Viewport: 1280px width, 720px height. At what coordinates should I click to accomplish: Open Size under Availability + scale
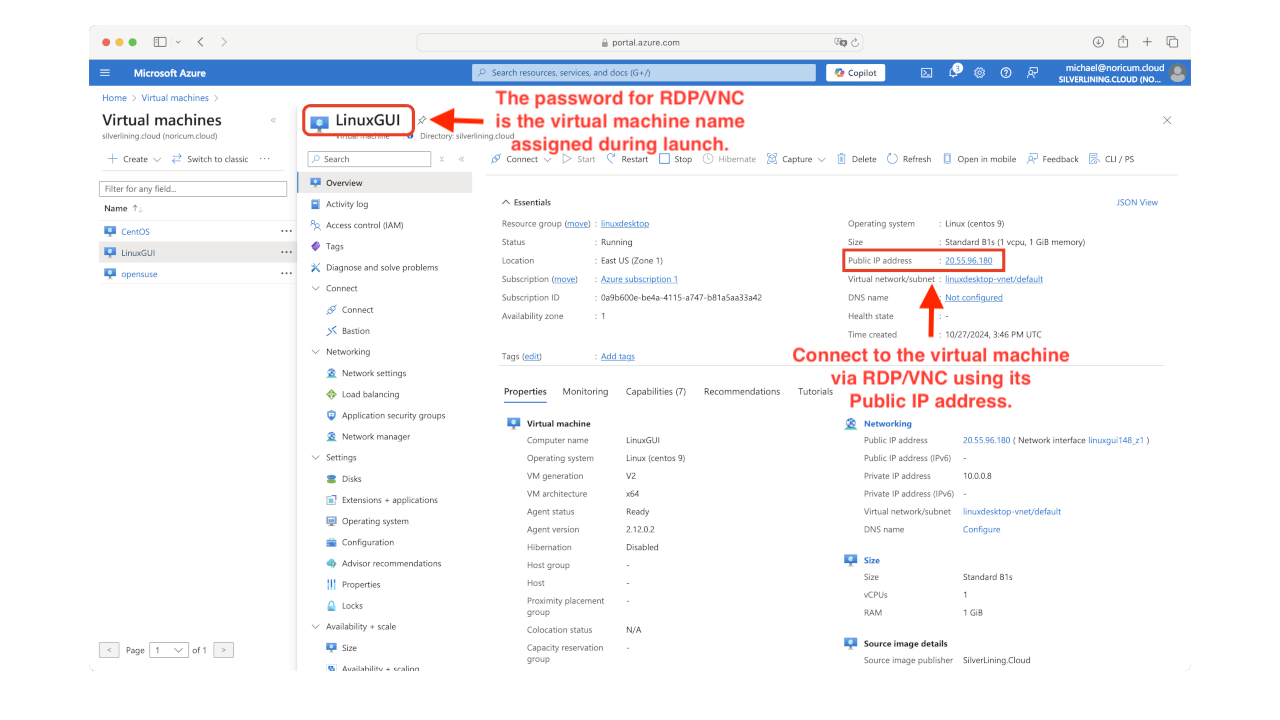point(349,648)
